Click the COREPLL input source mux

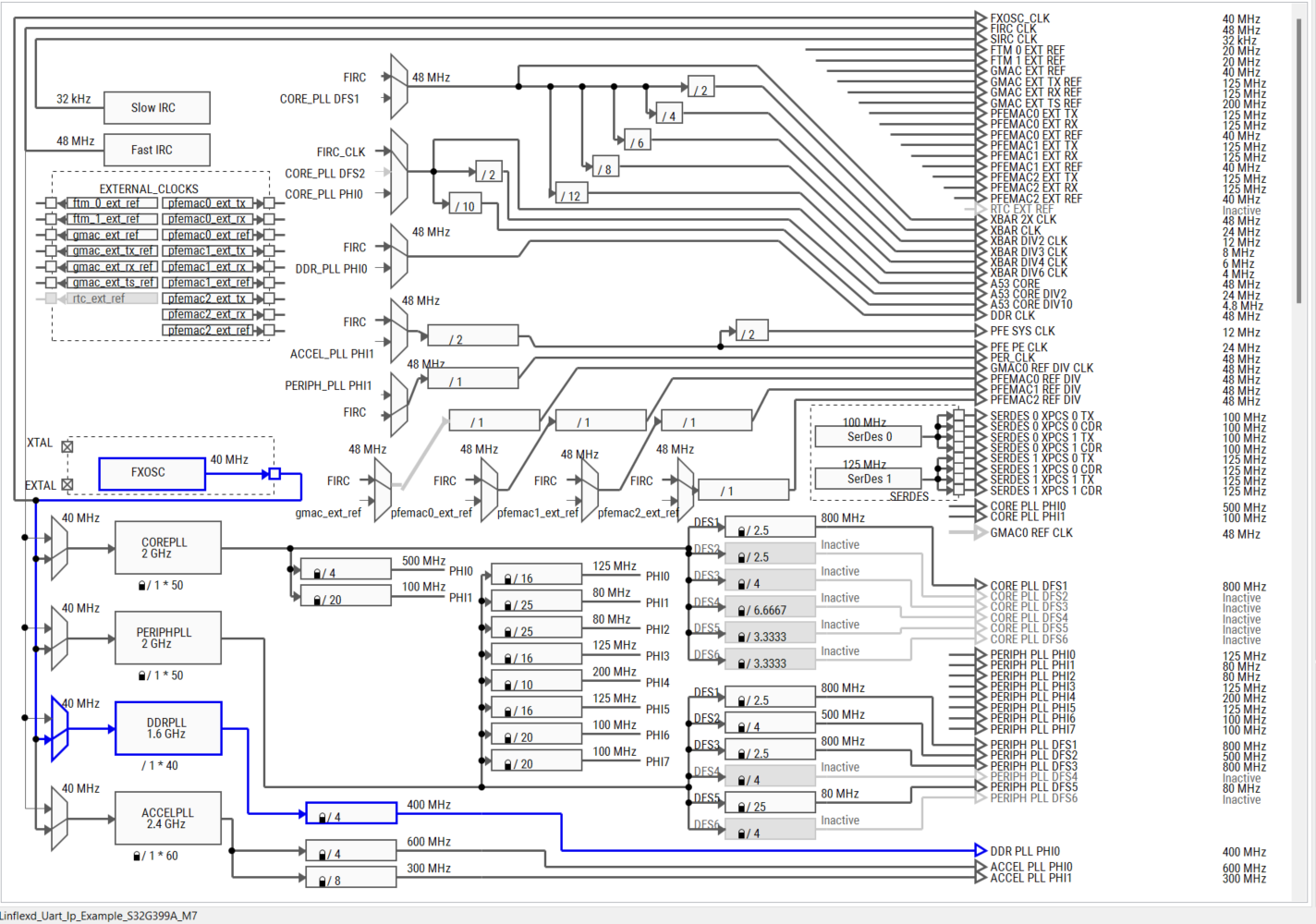point(60,549)
